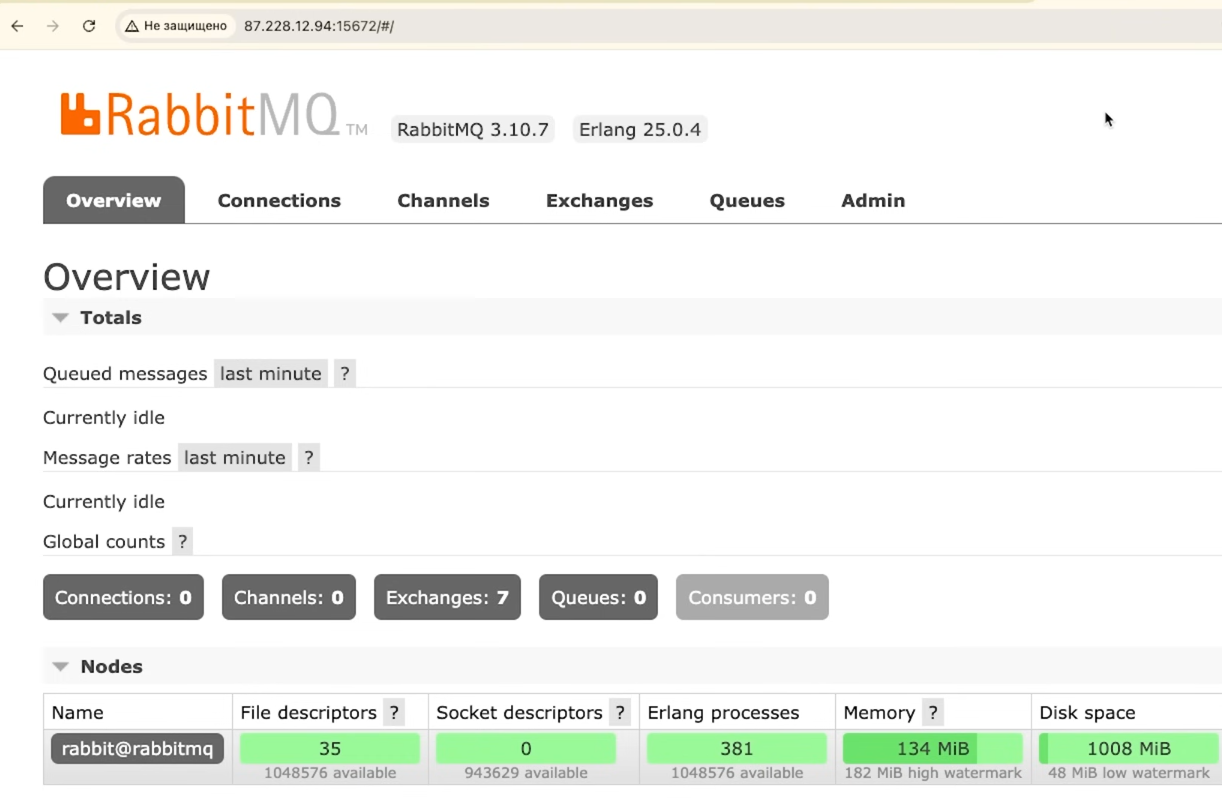Click the 943629 available text
Image resolution: width=1222 pixels, height=802 pixels.
click(526, 773)
